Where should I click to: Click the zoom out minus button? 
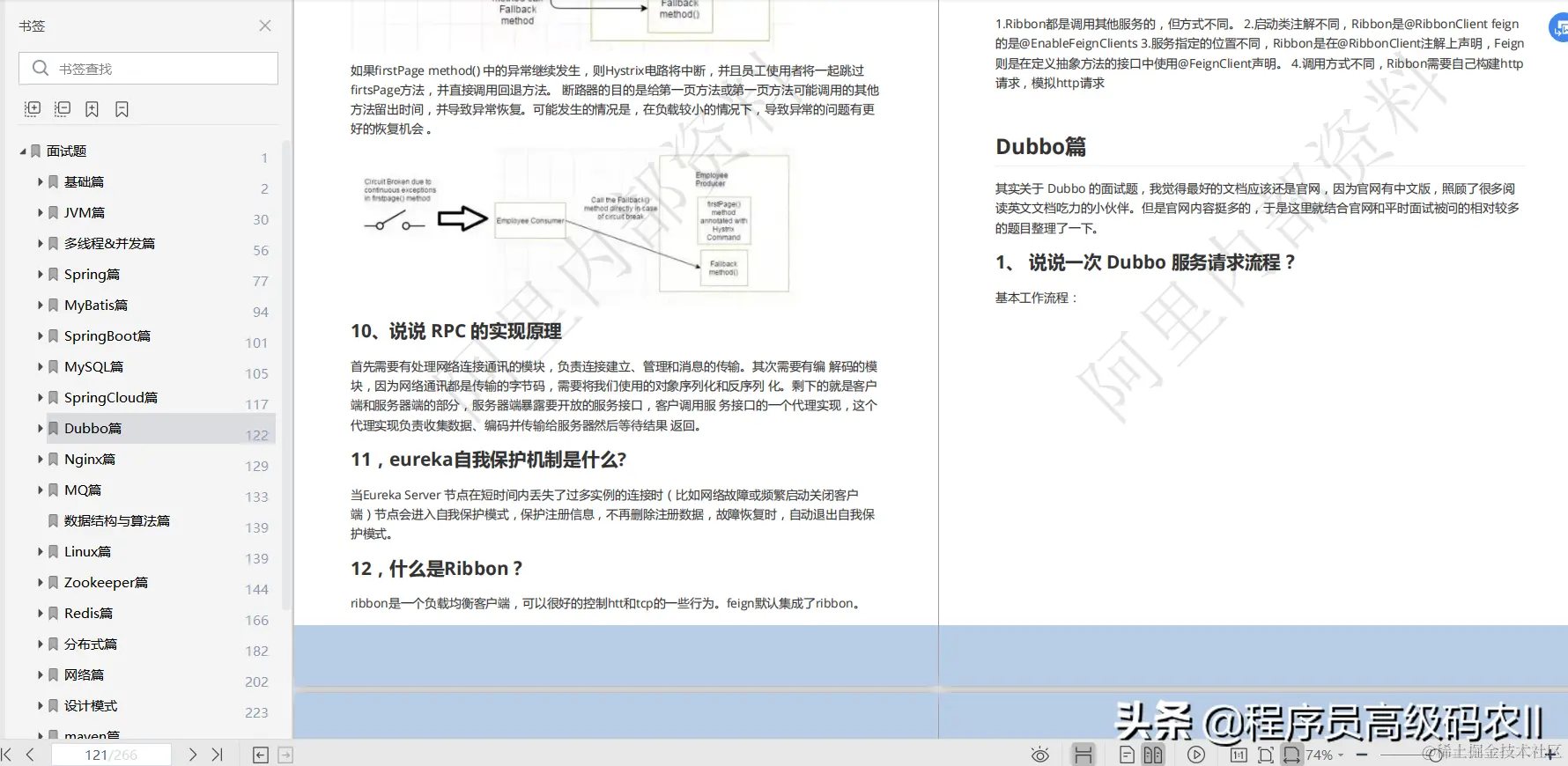tap(1362, 755)
